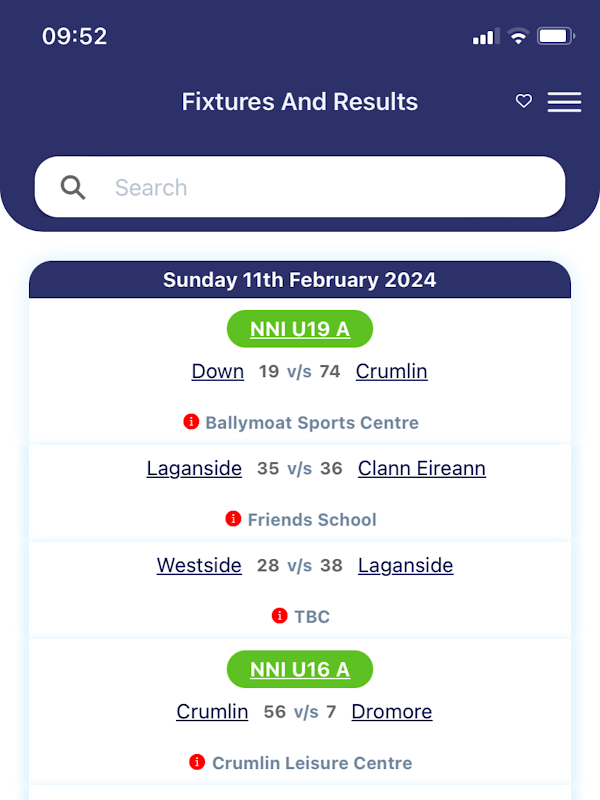Open Laganside link in Westside match

point(405,565)
